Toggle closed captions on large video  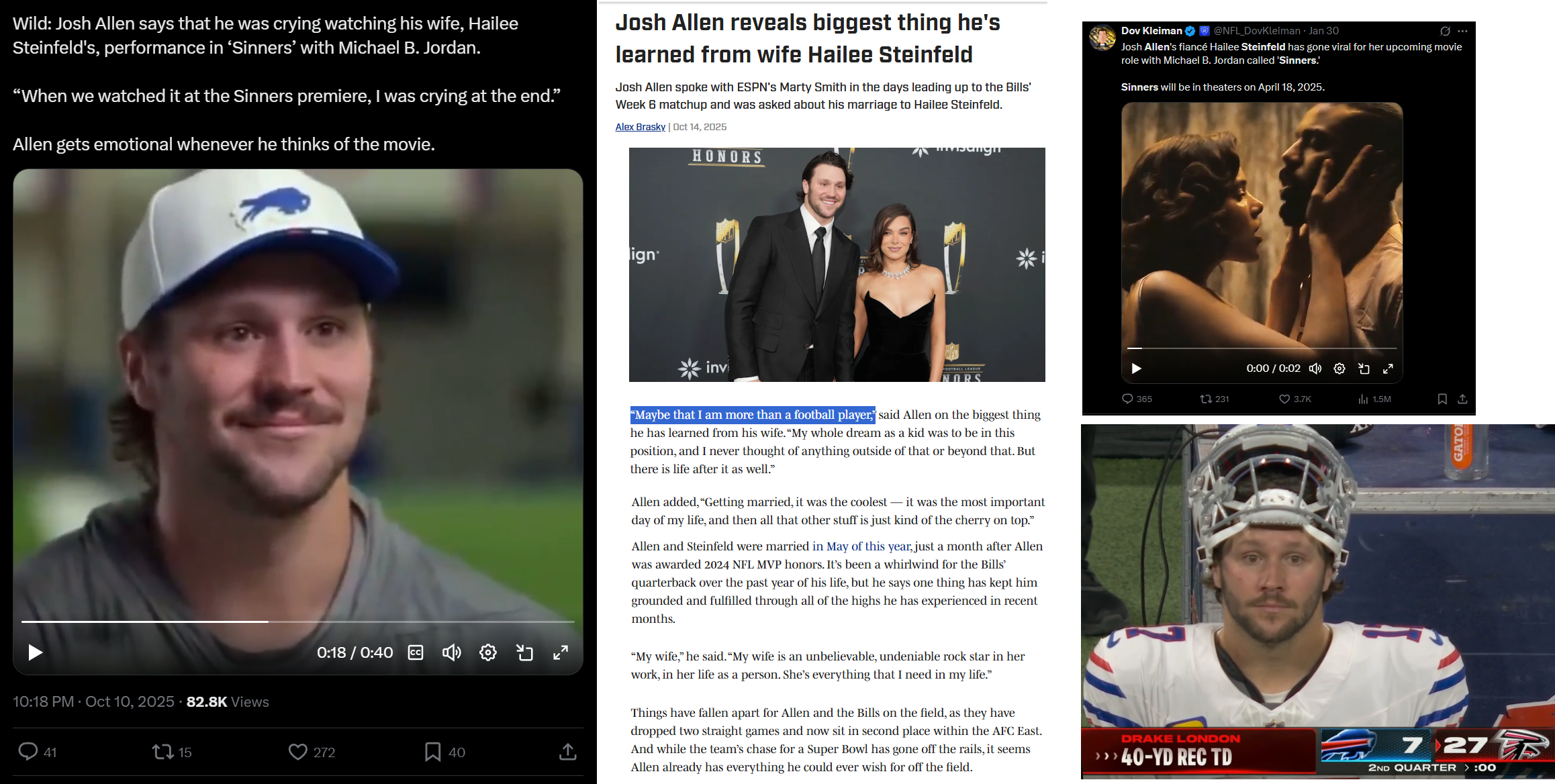point(416,652)
